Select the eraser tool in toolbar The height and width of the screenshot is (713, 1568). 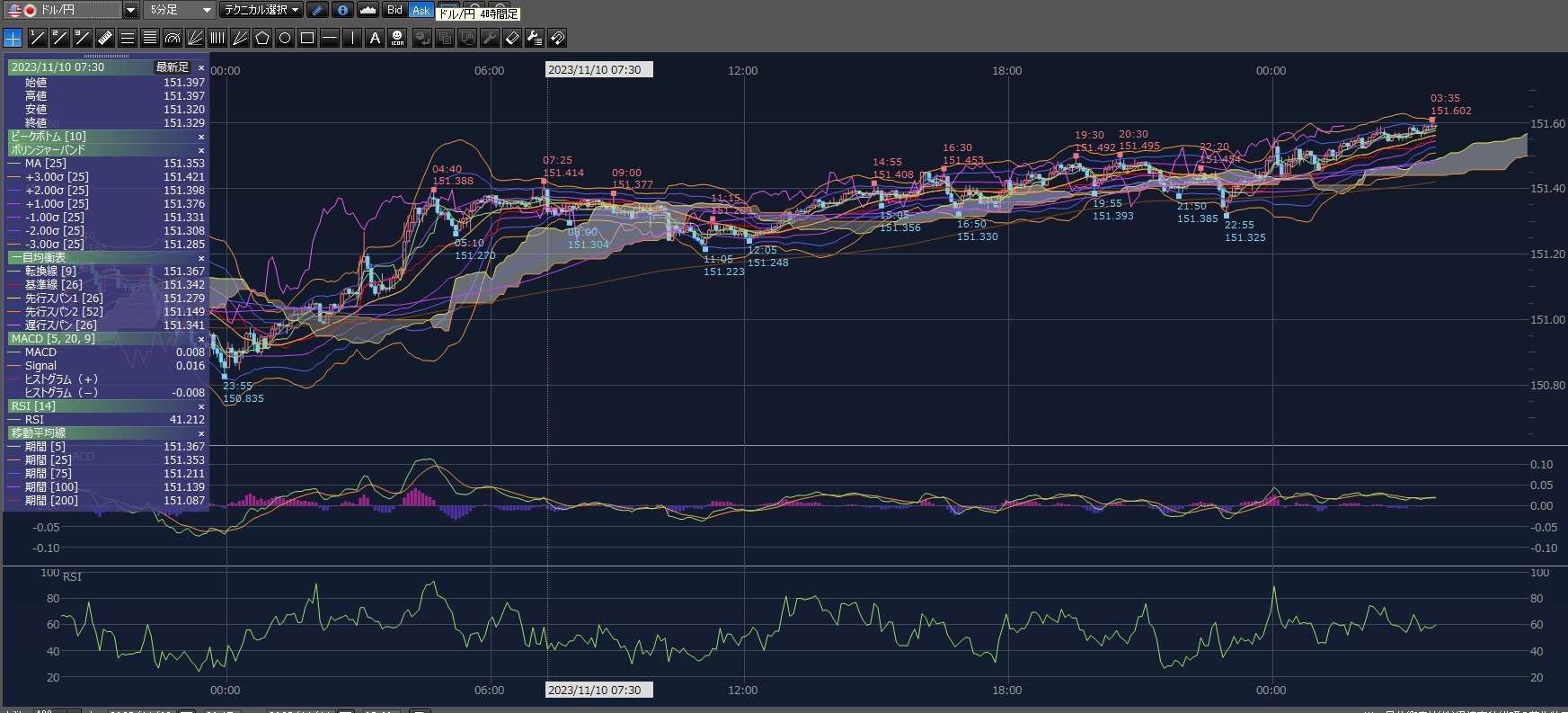click(511, 38)
